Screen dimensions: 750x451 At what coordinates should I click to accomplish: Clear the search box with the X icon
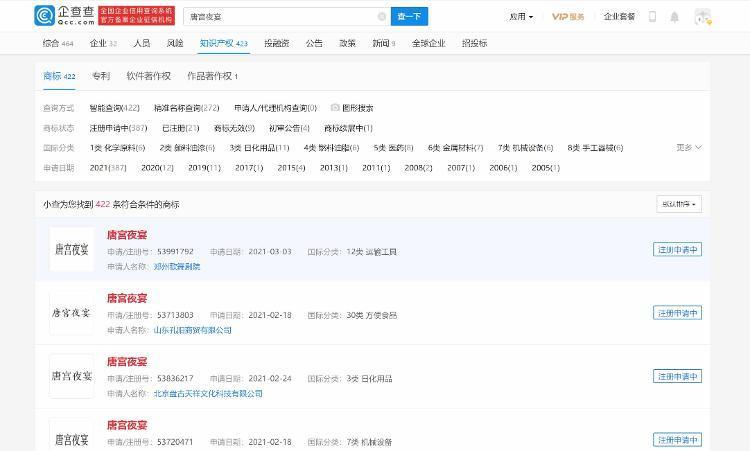coord(381,17)
